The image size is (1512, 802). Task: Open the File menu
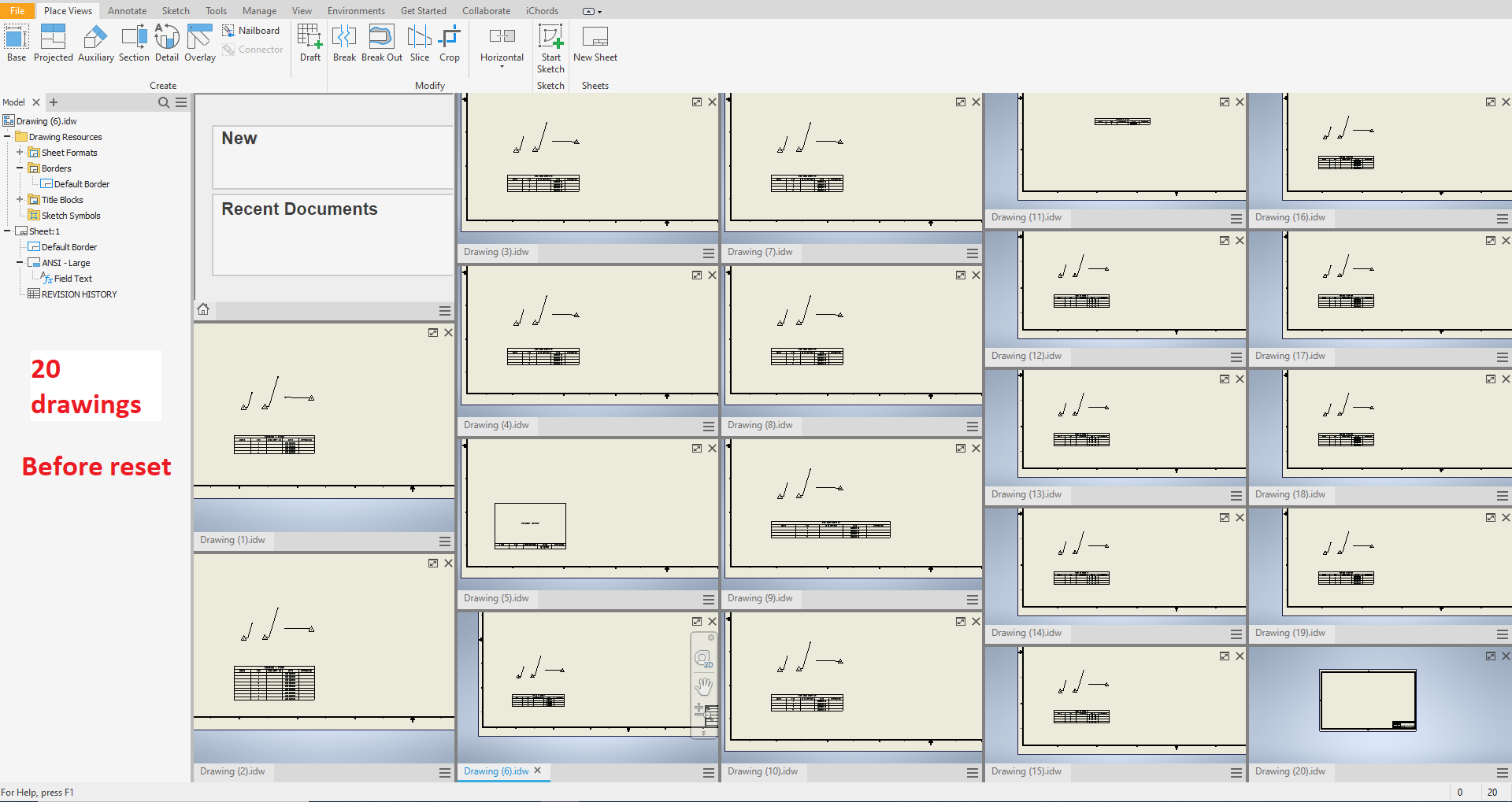coord(17,11)
